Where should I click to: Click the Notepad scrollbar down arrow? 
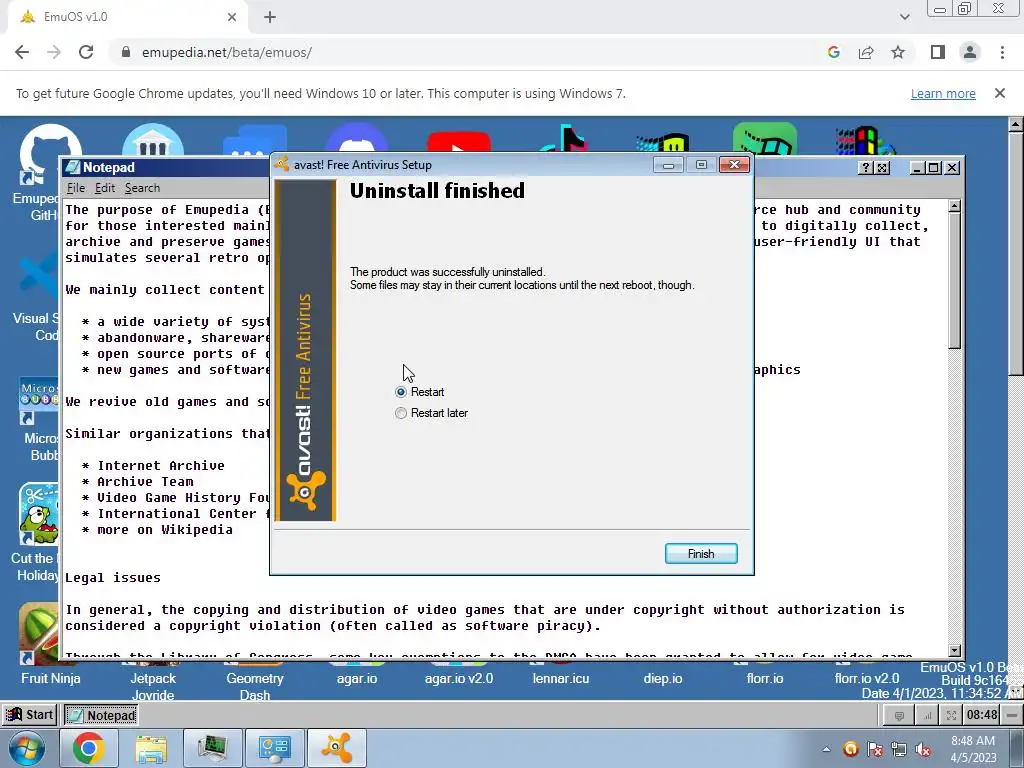coord(954,650)
